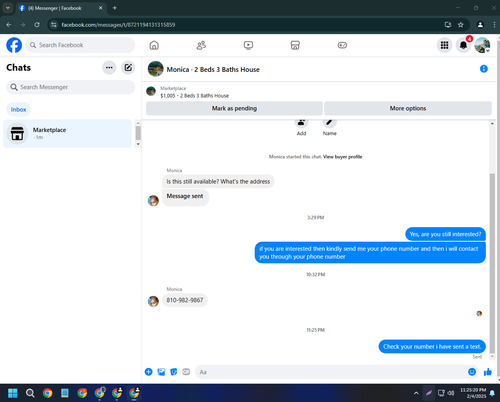Viewport: 500px width, 402px height.
Task: Reload the page with refresh icon
Action: click(x=37, y=25)
